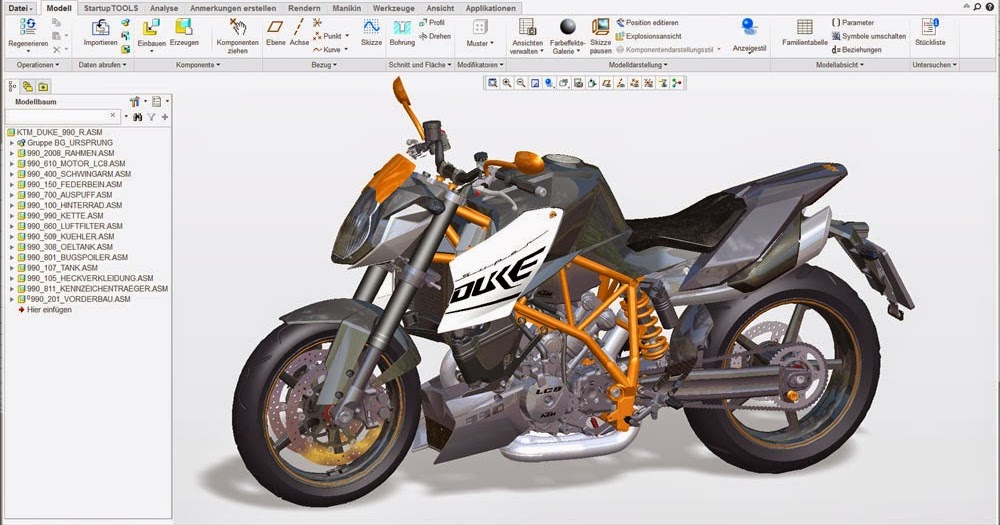Expand the Operationen group dropdown
The width and height of the screenshot is (1000, 525).
point(38,65)
